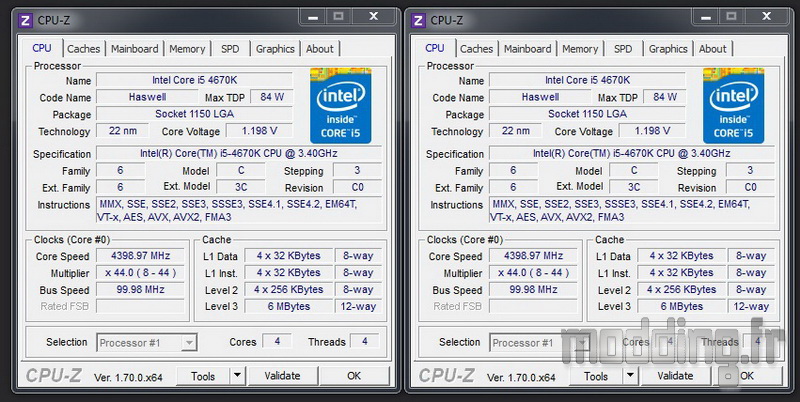Image resolution: width=800 pixels, height=402 pixels.
Task: Click the Intel Core i5 logo in left window
Action: point(340,106)
